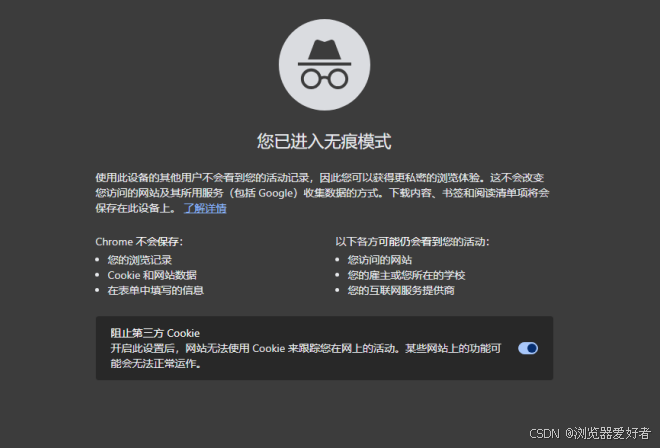Select the 您的浏览记录 list item

[x=140, y=260]
